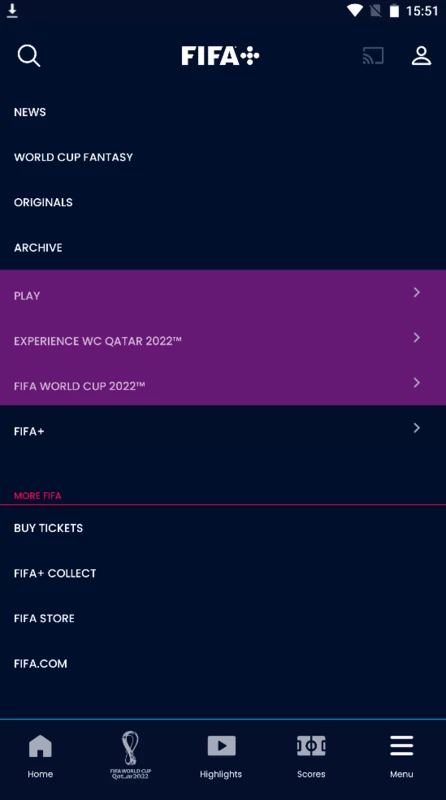Open FIFA World Cup Qatar 2022 trophy icon

point(130,755)
